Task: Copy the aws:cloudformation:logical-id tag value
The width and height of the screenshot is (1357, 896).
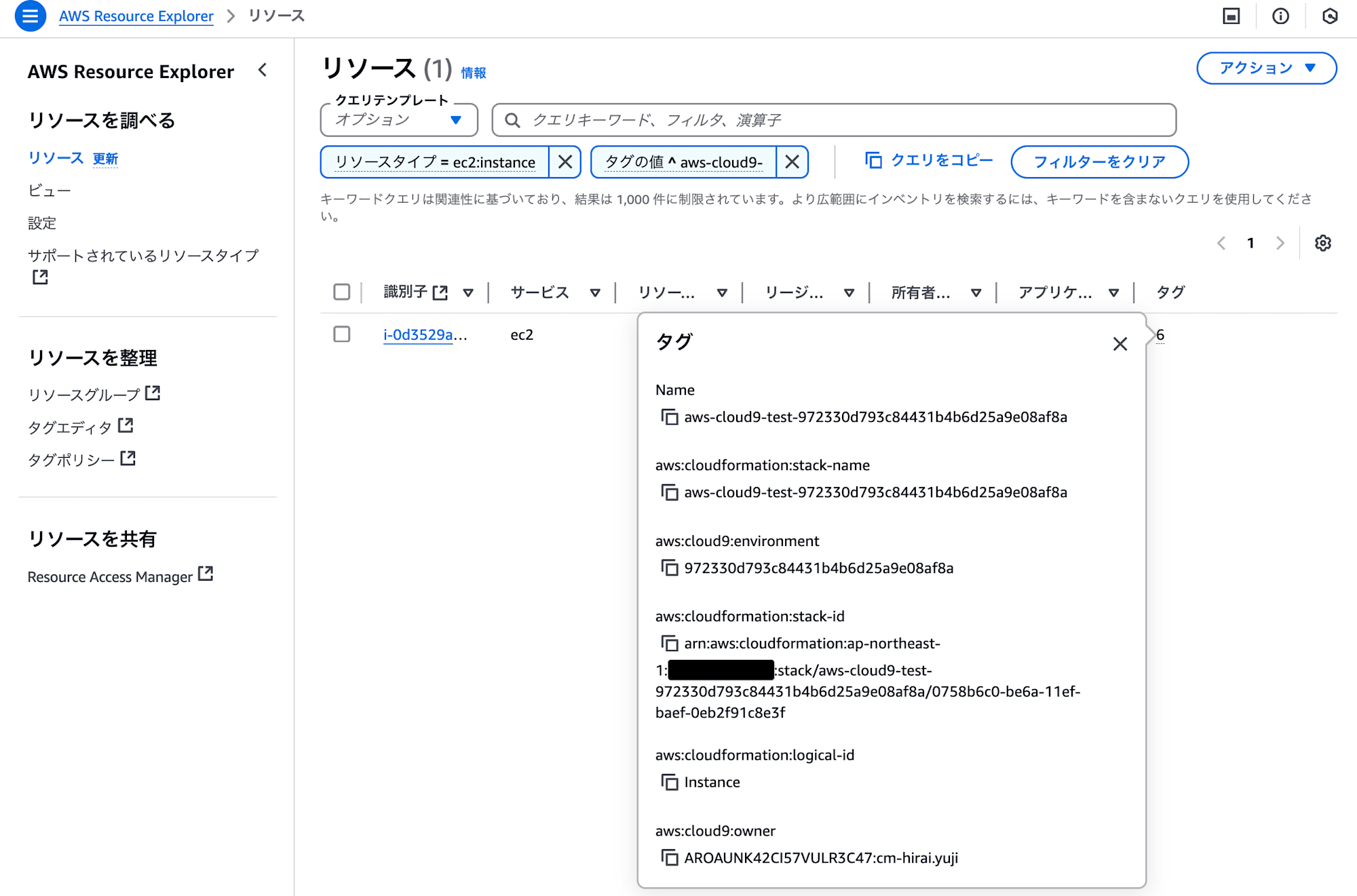Action: 670,782
